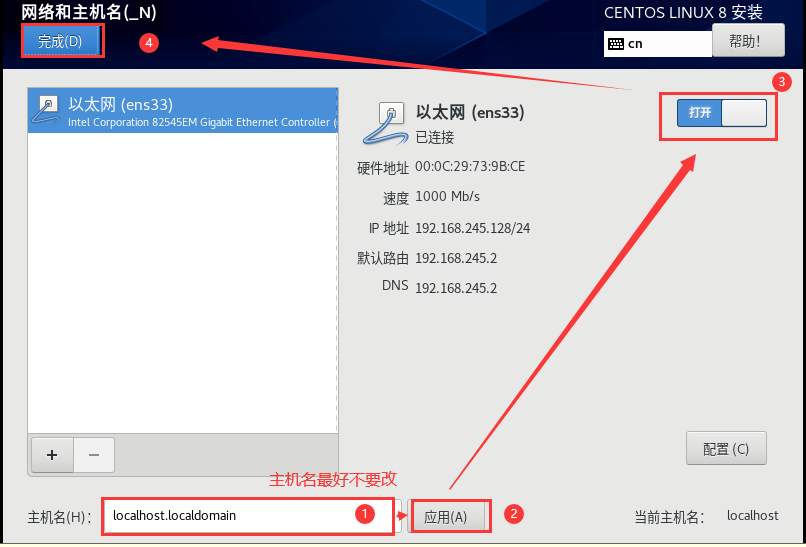
Task: Open the 配置(C) configure dialog
Action: 726,448
